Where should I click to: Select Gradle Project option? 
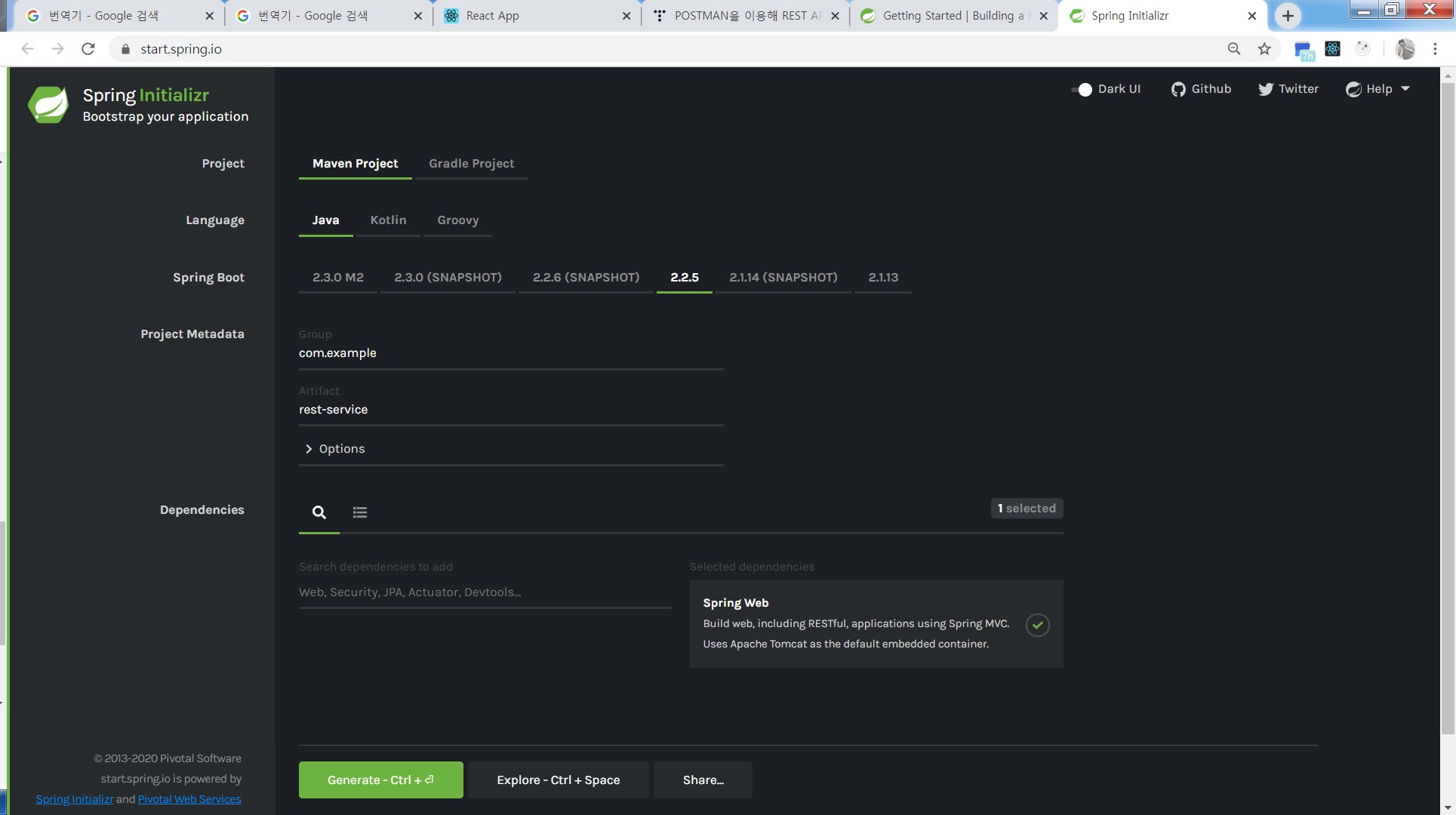click(471, 164)
